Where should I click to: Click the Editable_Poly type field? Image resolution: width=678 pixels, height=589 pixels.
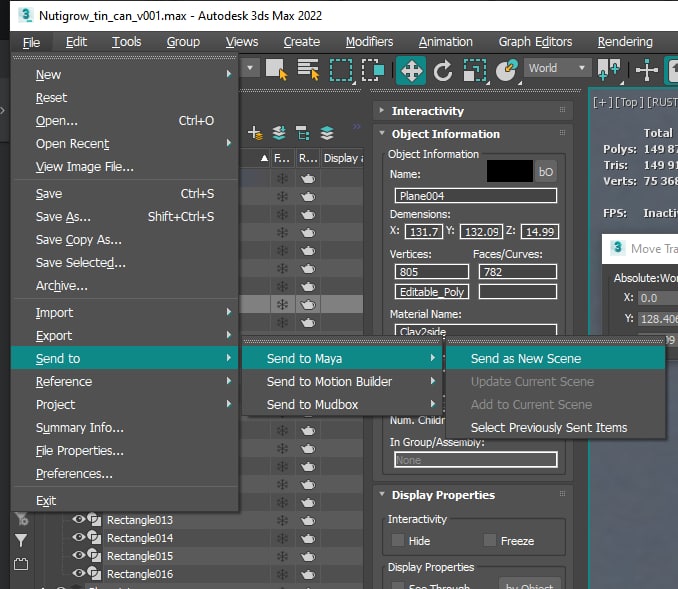pyautogui.click(x=432, y=292)
